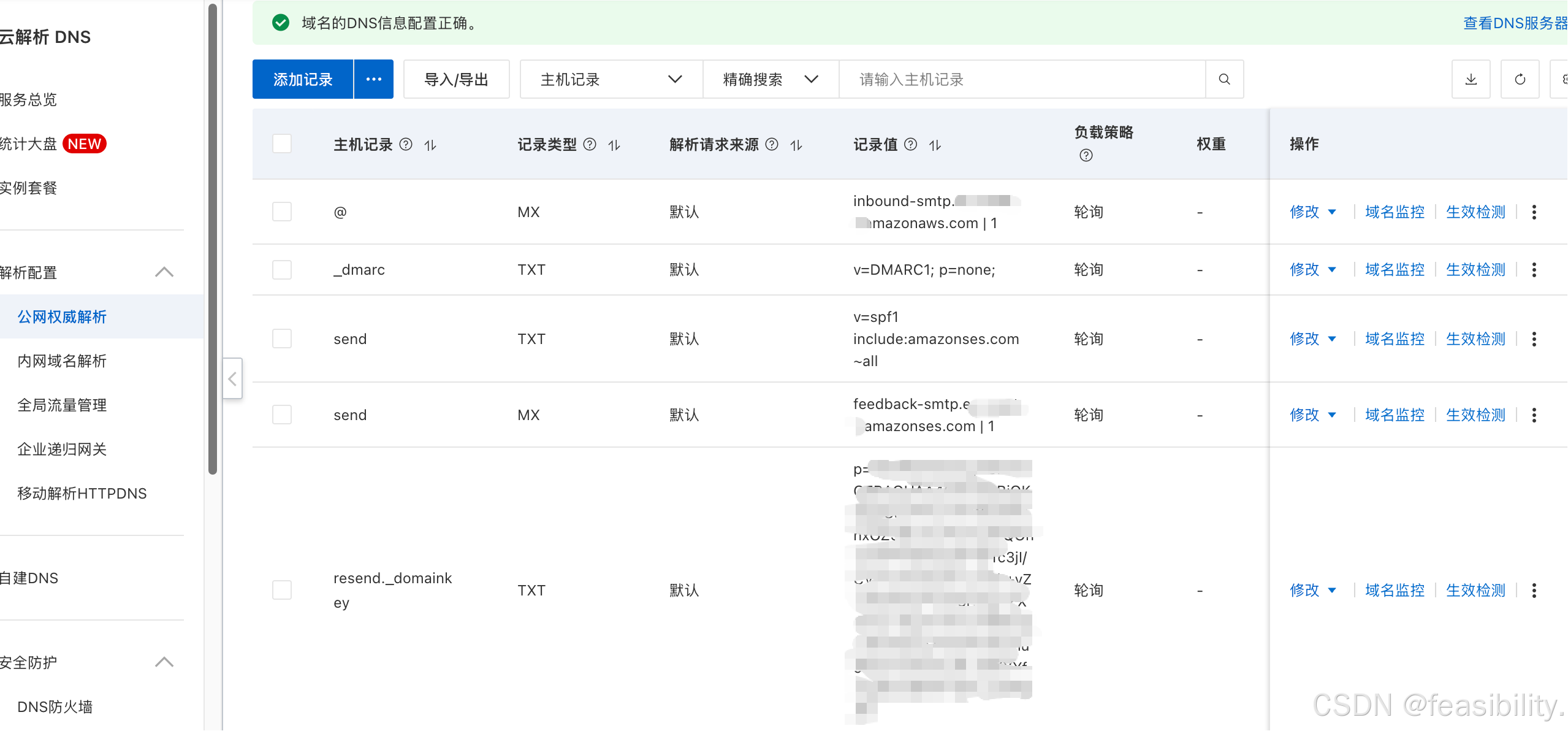Click the 负载策略 help question icon
This screenshot has height=731, width=1568.
pyautogui.click(x=1086, y=155)
